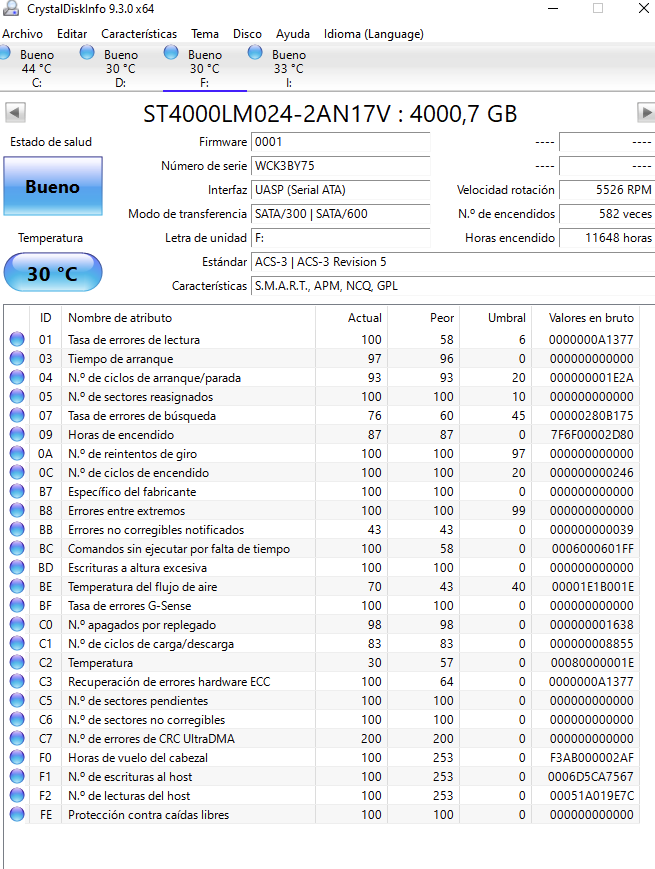Click status icon for apagados por replegado
Screen dimensions: 655x869
[17, 624]
